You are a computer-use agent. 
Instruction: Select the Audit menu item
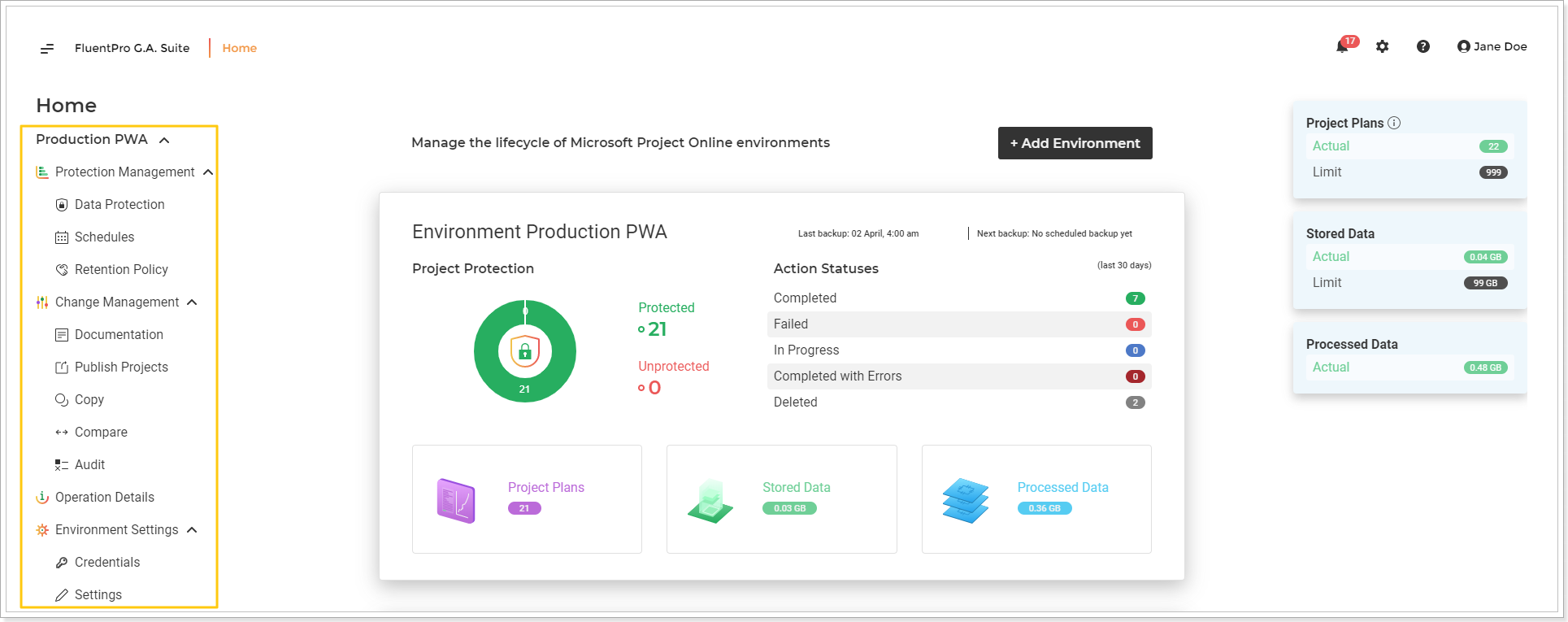click(89, 465)
